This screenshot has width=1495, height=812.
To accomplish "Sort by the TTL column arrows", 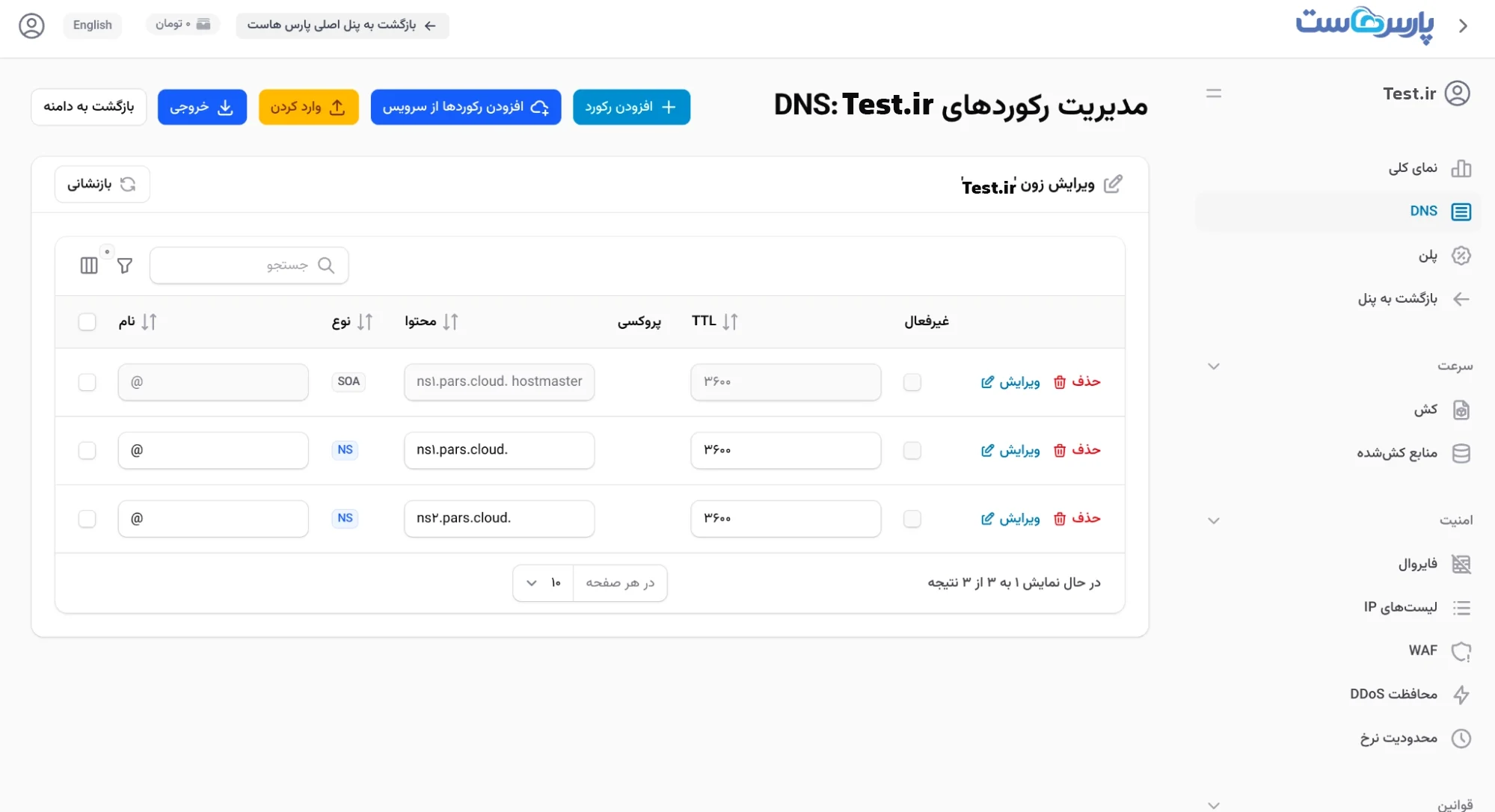I will [730, 322].
